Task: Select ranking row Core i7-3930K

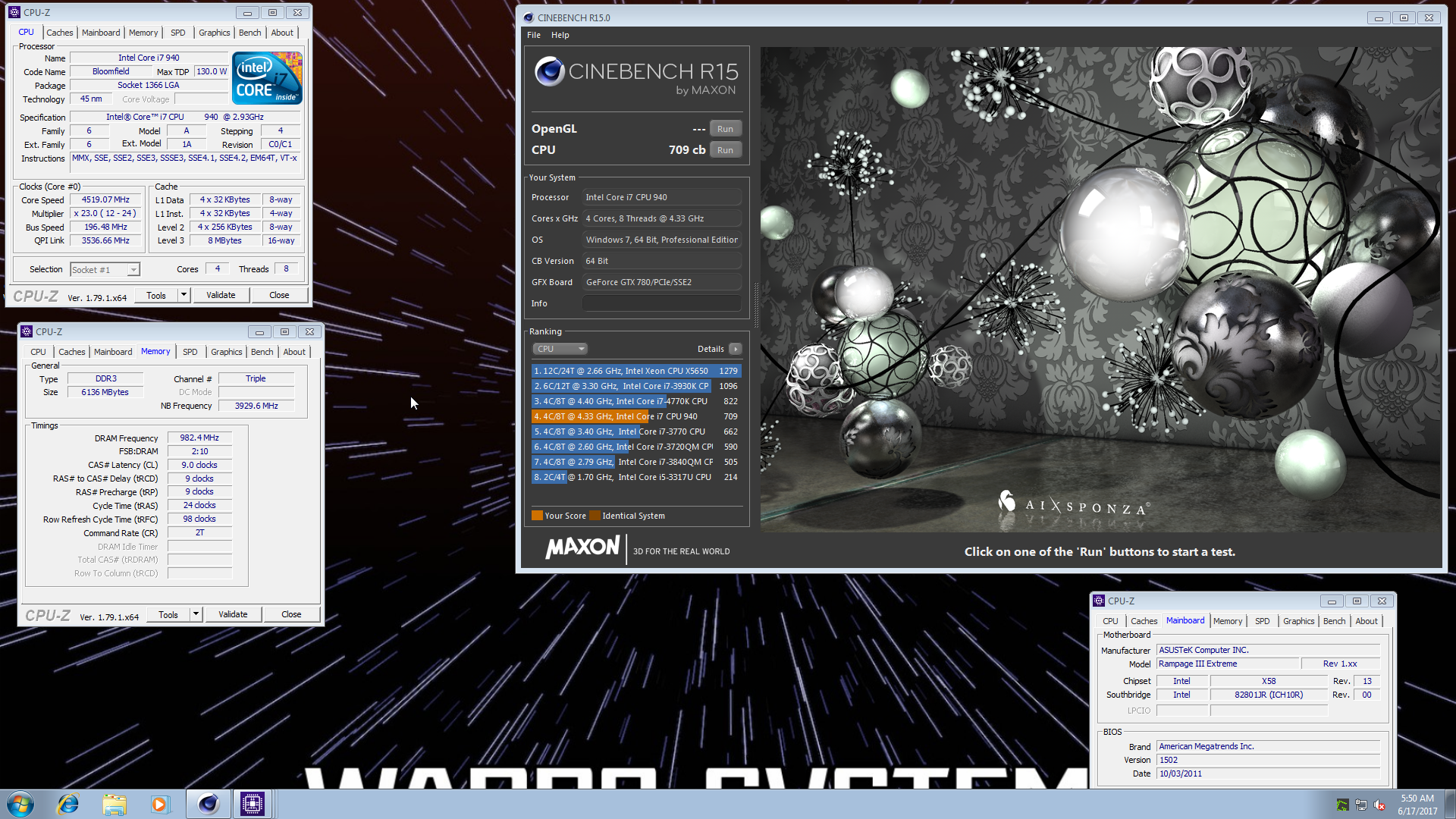Action: 636,386
